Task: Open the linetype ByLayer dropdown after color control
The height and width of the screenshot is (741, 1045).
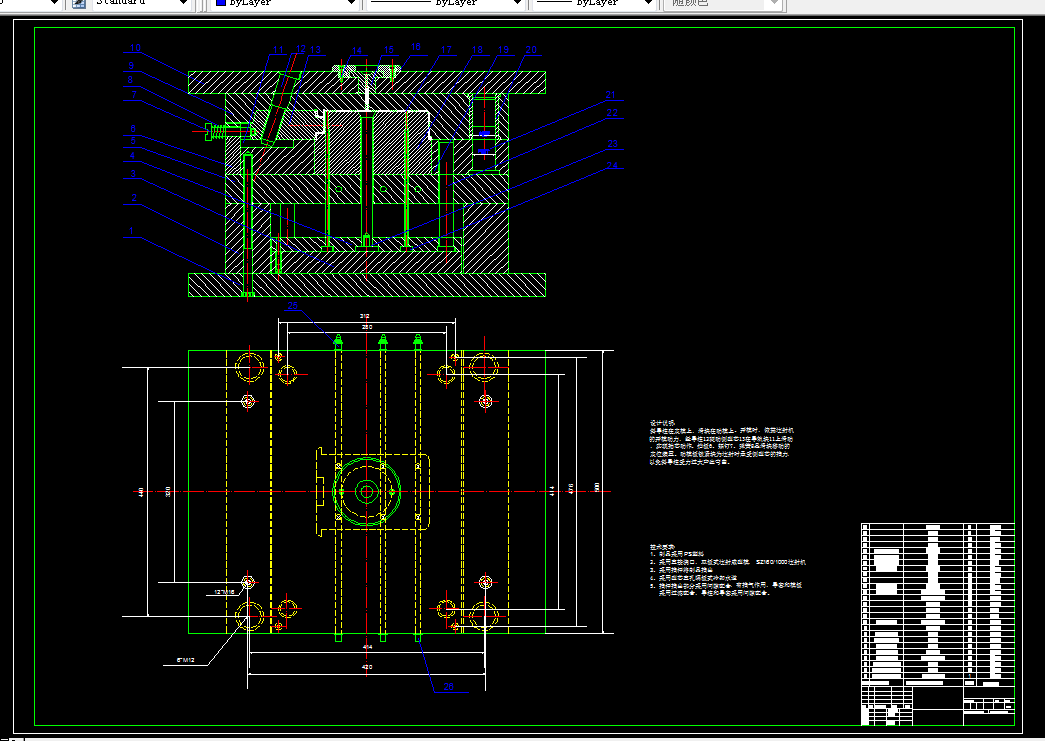Action: pyautogui.click(x=517, y=3)
